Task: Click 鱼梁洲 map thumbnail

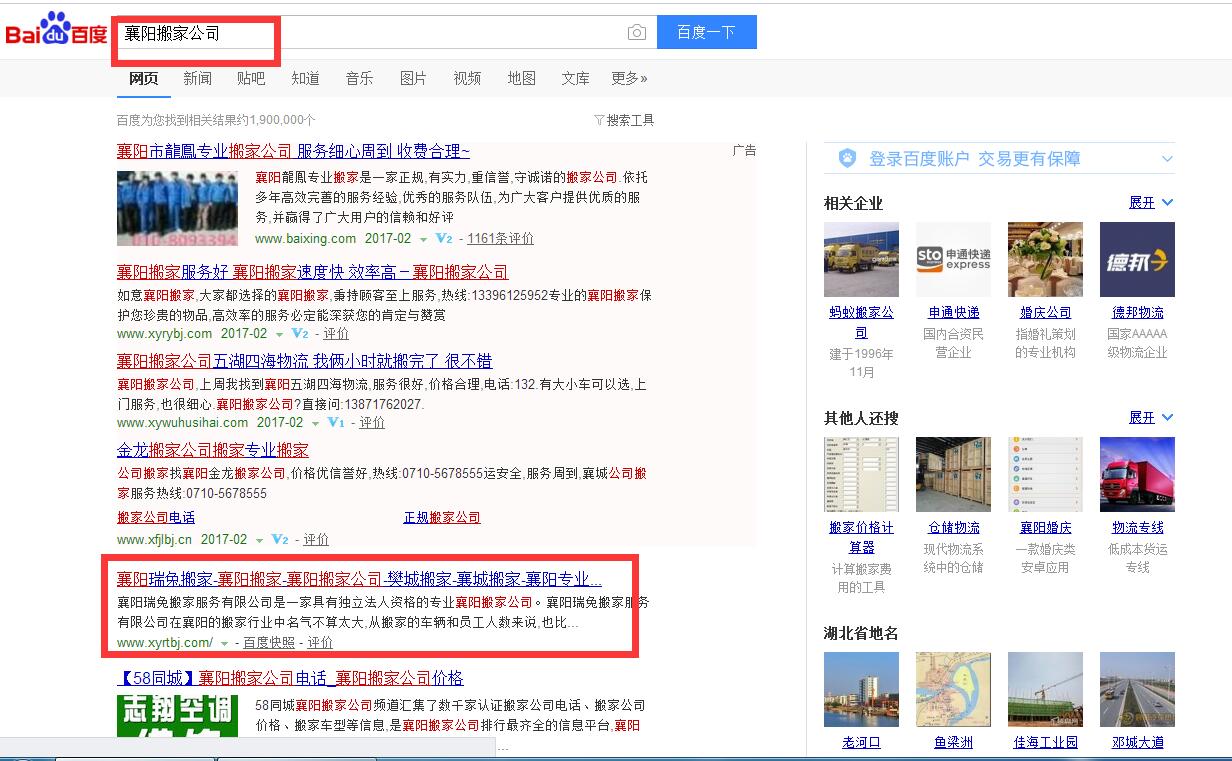Action: (x=953, y=690)
